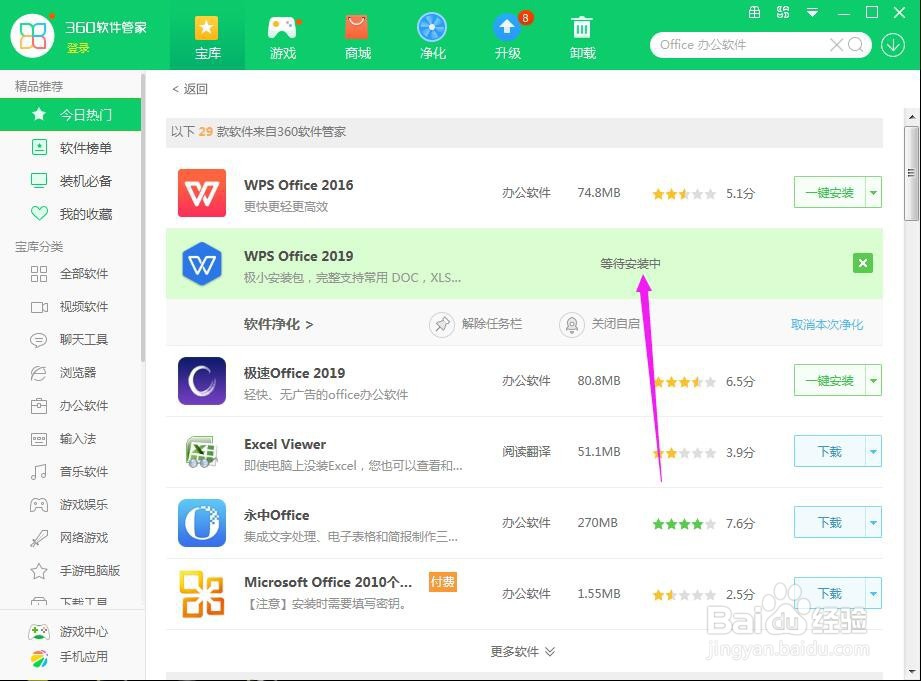Toggle 关闭自启 option
Screen dimensions: 921x681
pos(600,324)
